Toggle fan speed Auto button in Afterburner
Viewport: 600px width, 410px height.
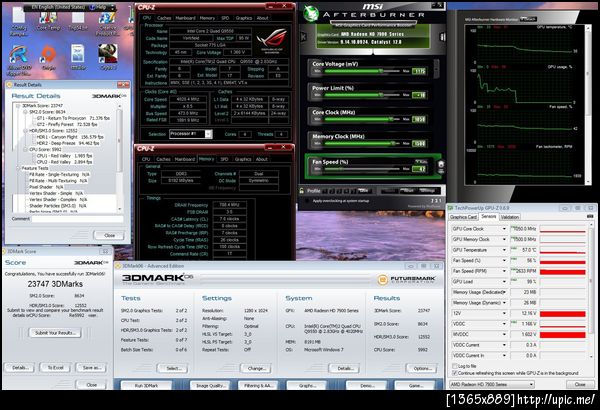[x=421, y=162]
